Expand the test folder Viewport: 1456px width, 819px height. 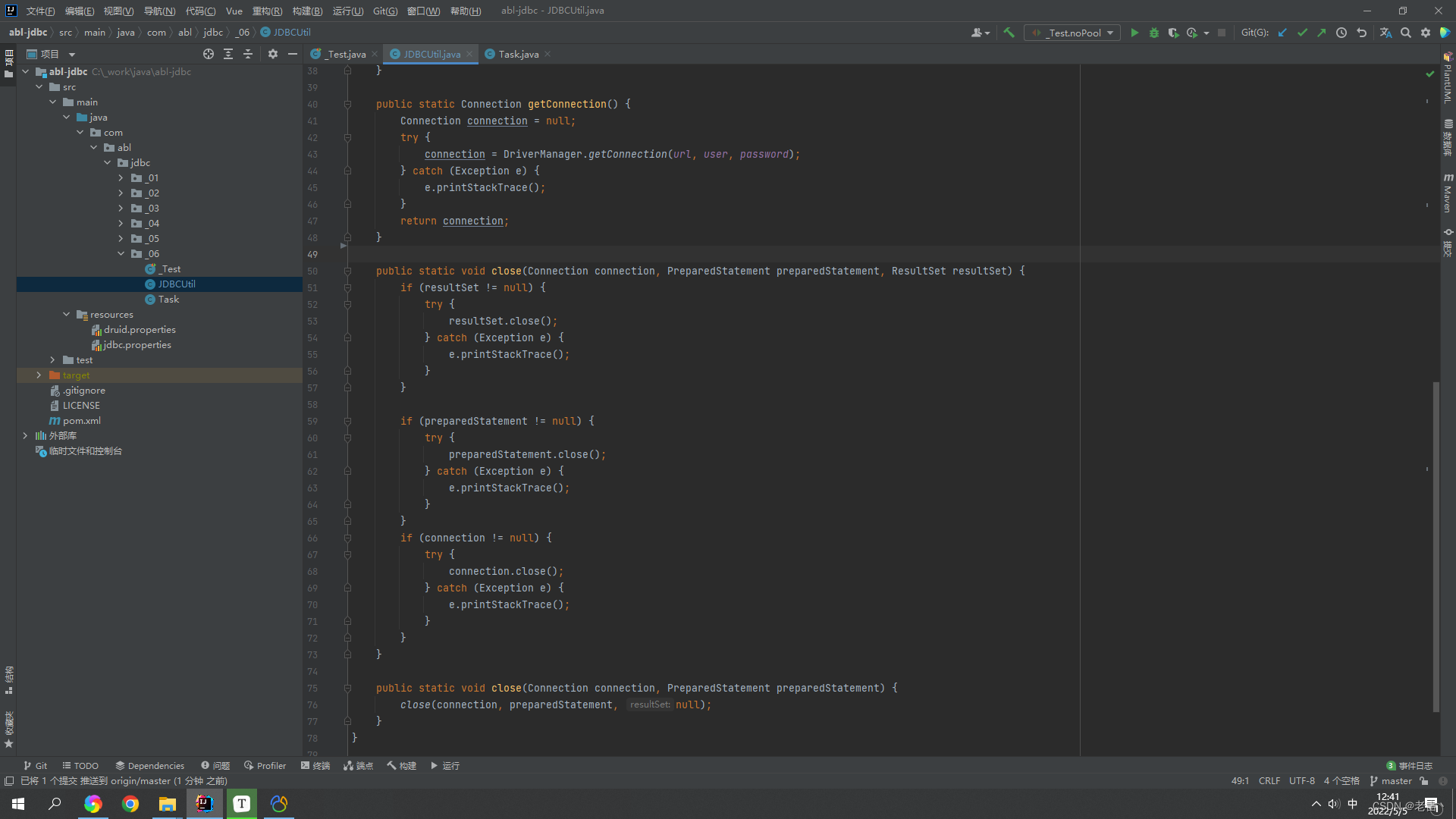[52, 359]
